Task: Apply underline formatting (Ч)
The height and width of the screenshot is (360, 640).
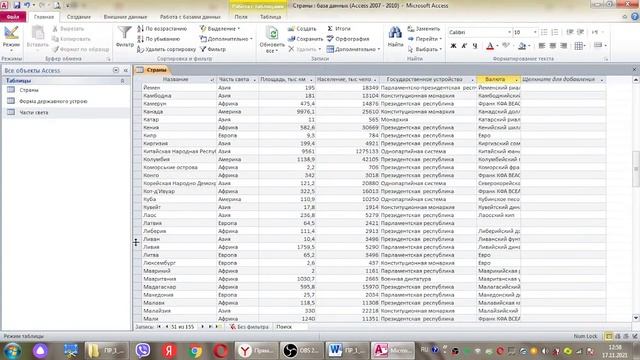Action: coord(475,46)
